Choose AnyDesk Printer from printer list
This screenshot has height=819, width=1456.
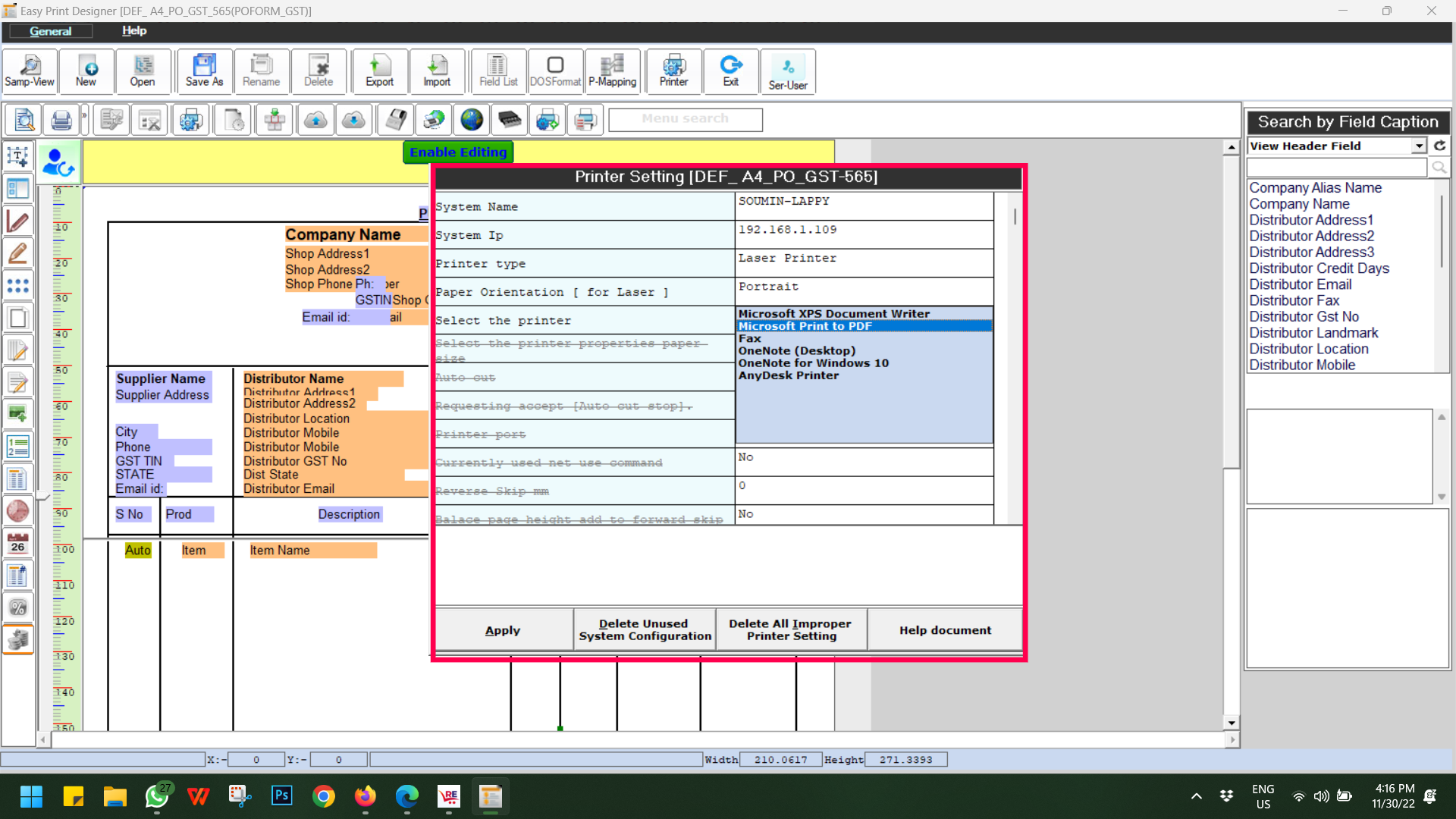coord(789,375)
